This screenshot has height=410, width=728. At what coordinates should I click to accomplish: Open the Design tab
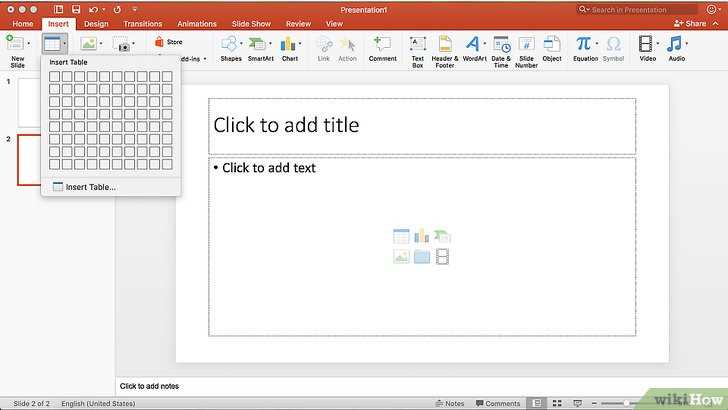pyautogui.click(x=96, y=24)
